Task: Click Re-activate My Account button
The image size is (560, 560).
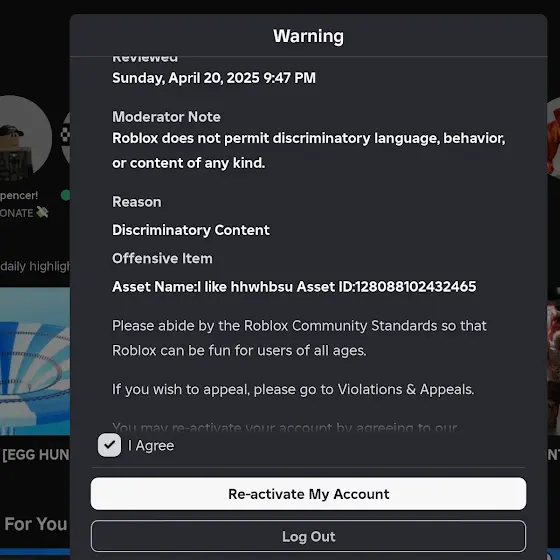Action: click(308, 494)
